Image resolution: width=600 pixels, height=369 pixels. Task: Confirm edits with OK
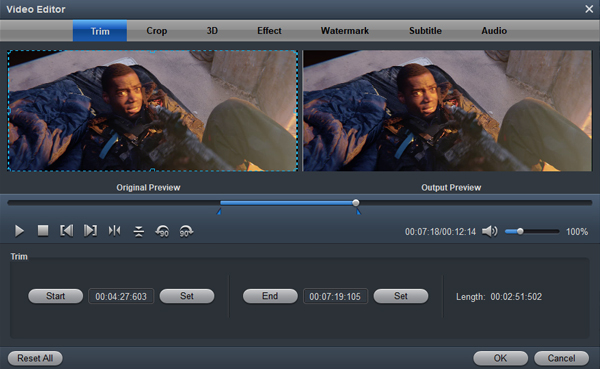[x=501, y=358]
